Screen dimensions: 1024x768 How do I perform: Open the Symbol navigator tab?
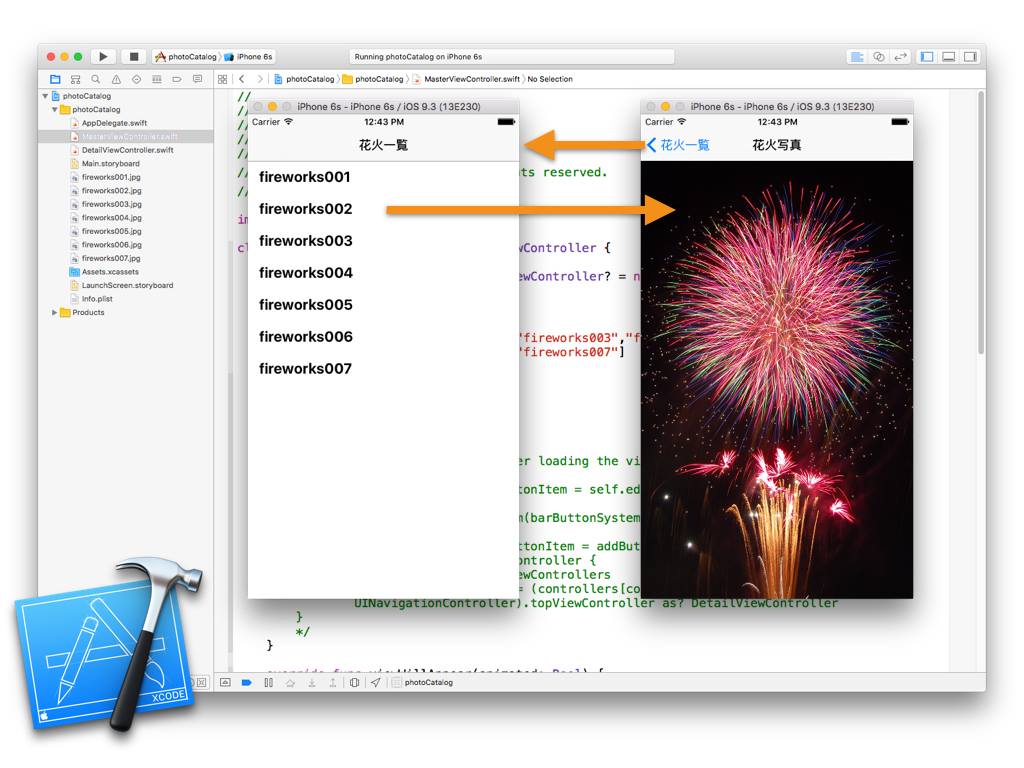coord(76,79)
